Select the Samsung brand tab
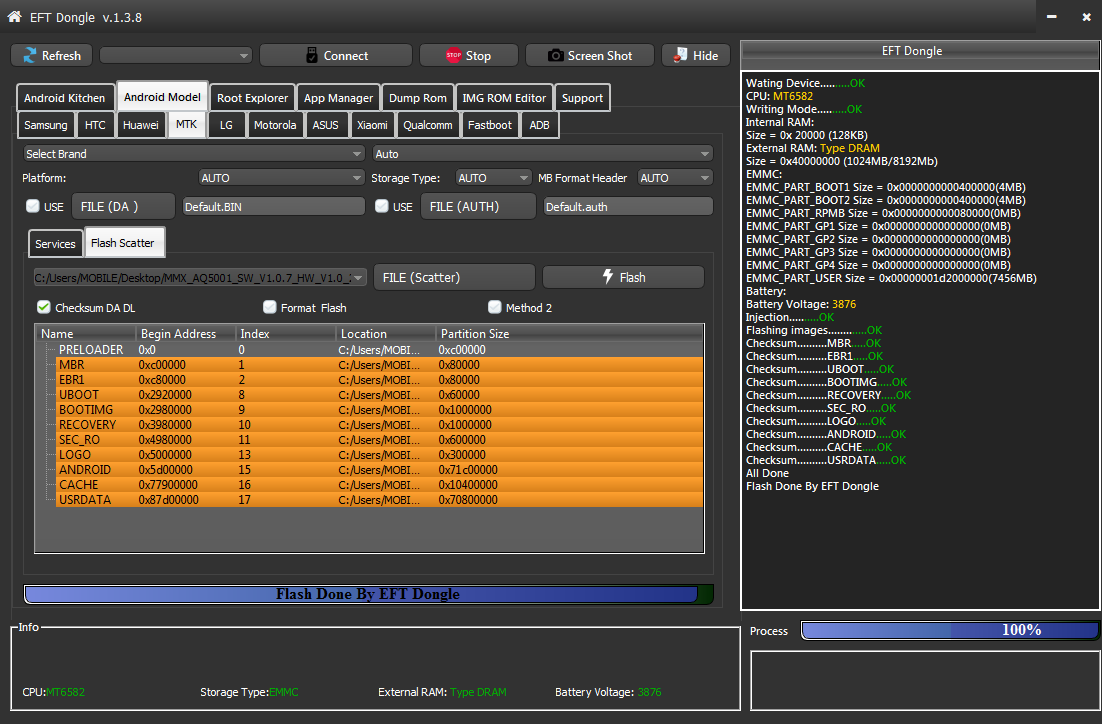Screen dimensions: 1102x724 click(46, 125)
